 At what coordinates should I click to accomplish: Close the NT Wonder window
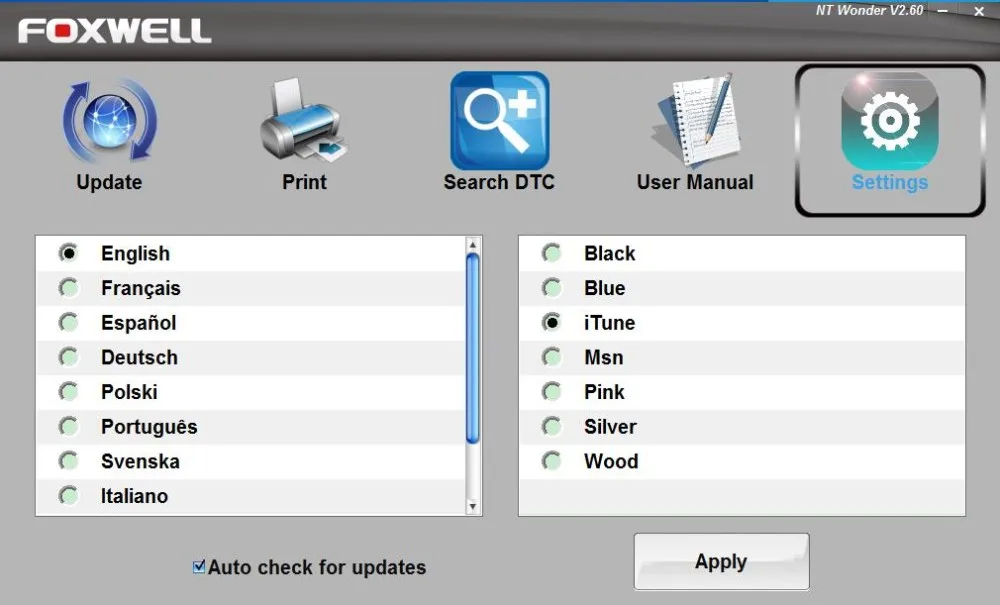tap(979, 11)
